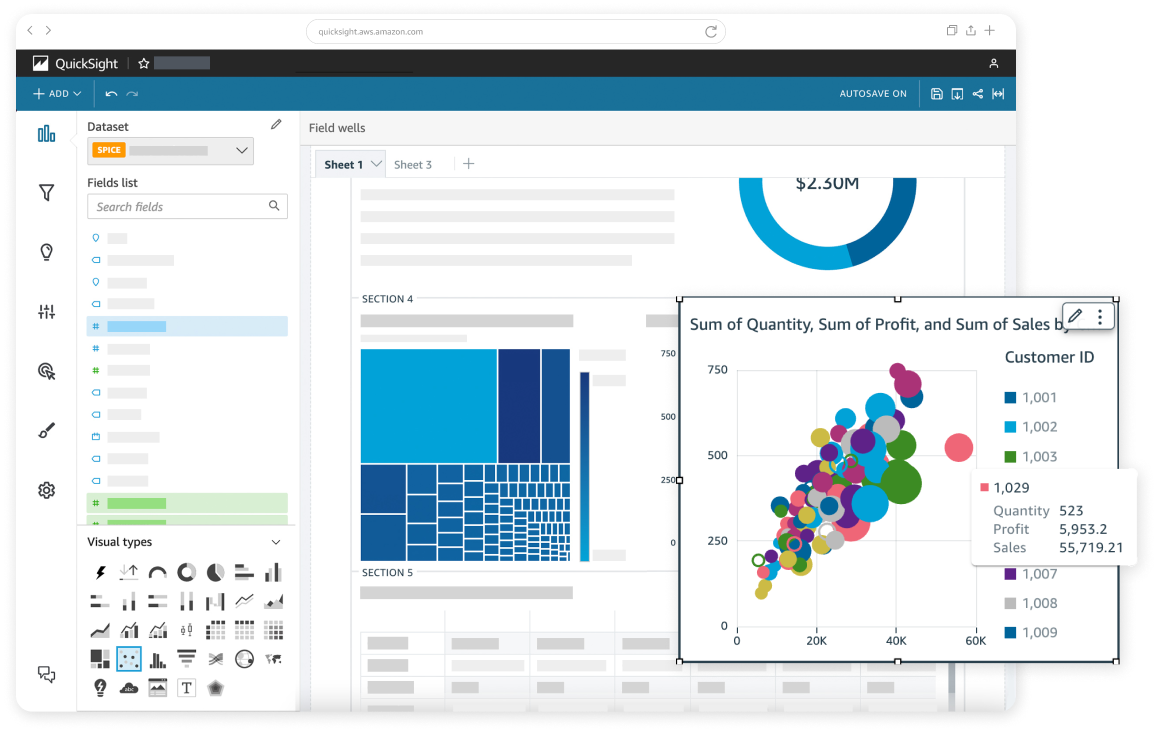The width and height of the screenshot is (1157, 732).
Task: Open the Insights panel in sidebar
Action: pos(46,252)
